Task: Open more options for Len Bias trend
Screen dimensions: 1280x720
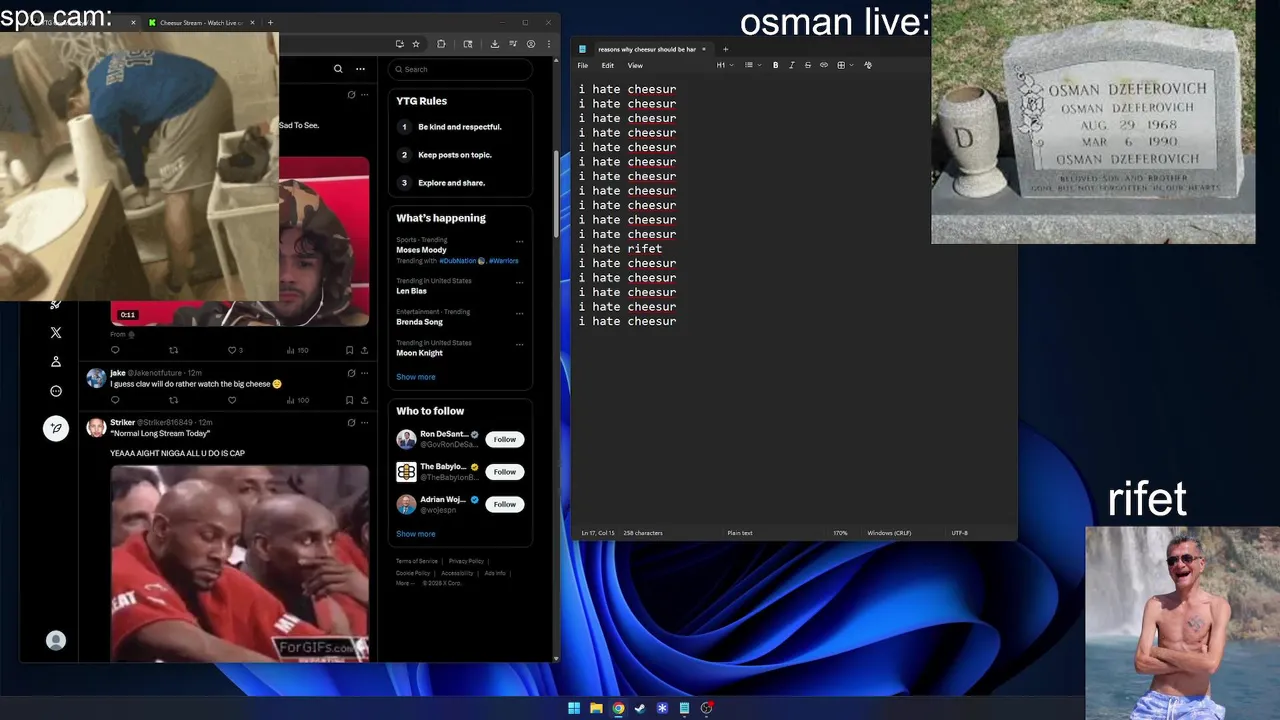Action: point(519,282)
